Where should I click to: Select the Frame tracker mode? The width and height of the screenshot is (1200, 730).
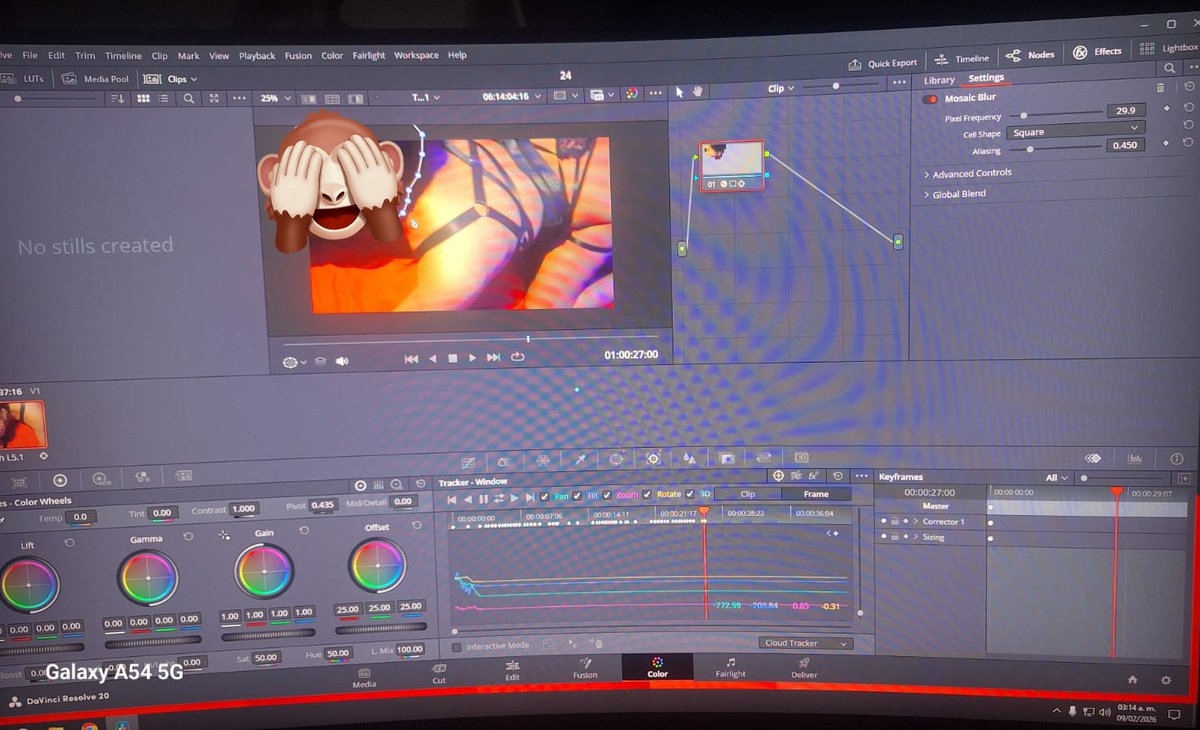click(816, 494)
